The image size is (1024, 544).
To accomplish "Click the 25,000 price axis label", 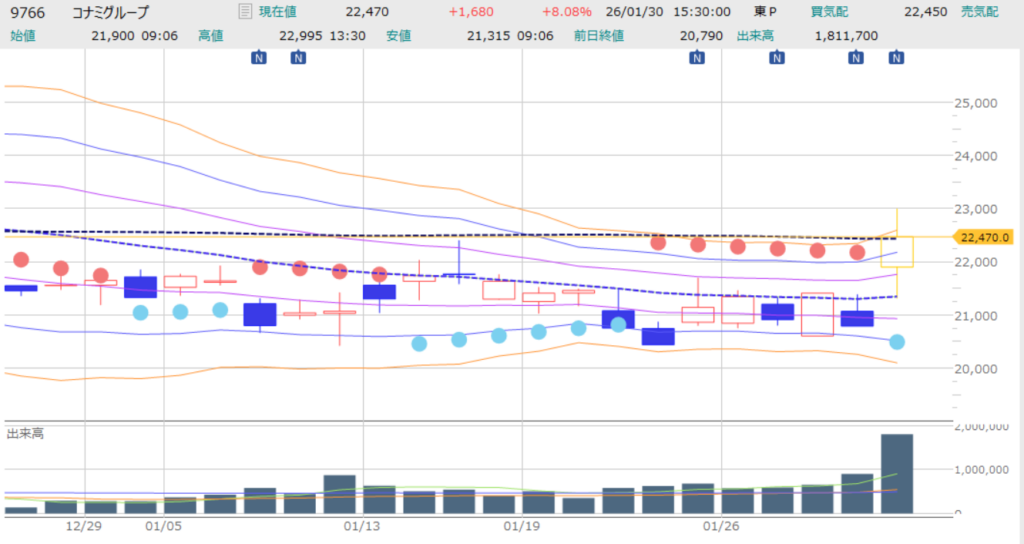I will coord(977,103).
